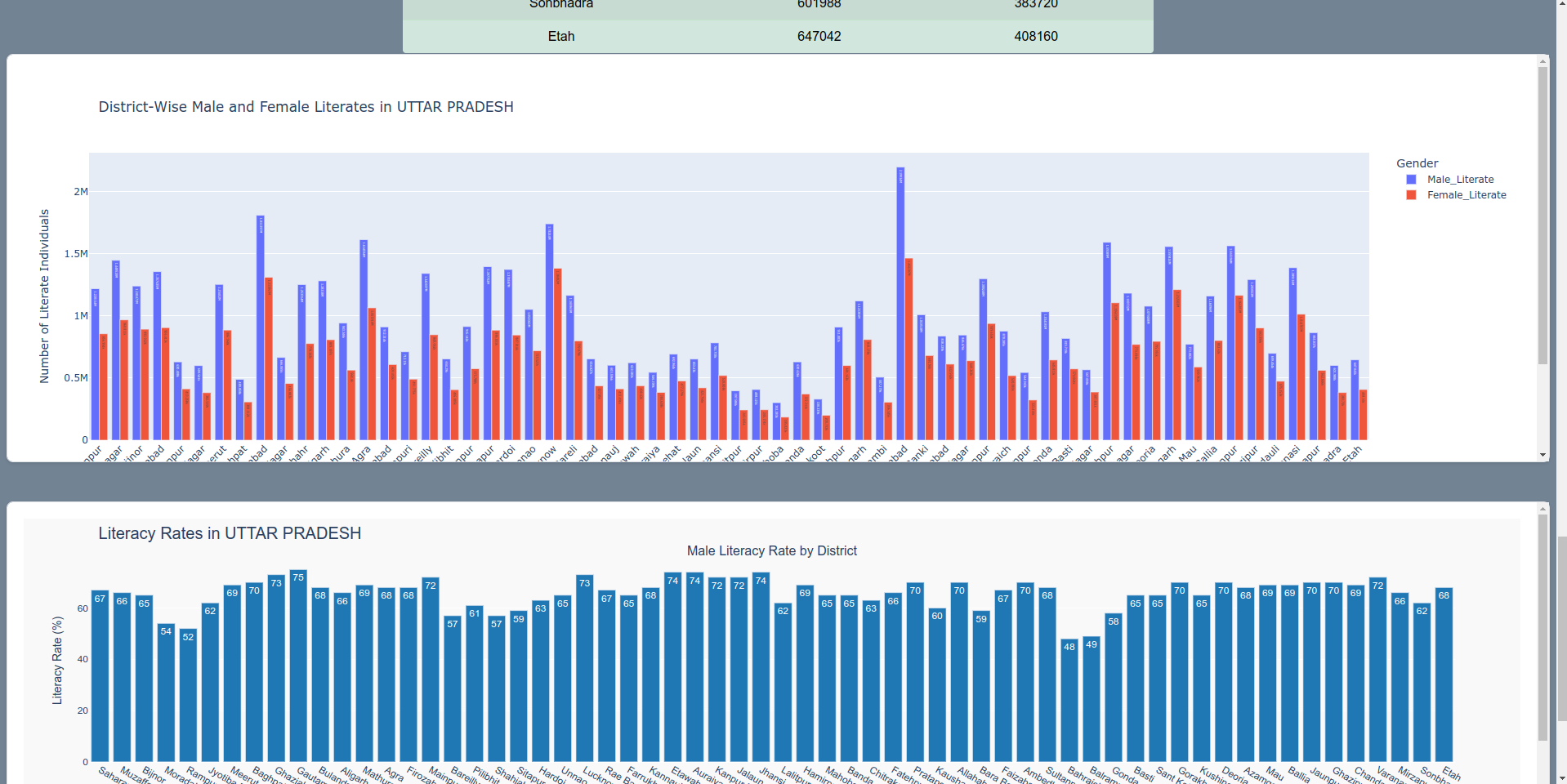
Task: Click 'Etah' x-axis label in literacy rate chart
Action: coord(1452,773)
